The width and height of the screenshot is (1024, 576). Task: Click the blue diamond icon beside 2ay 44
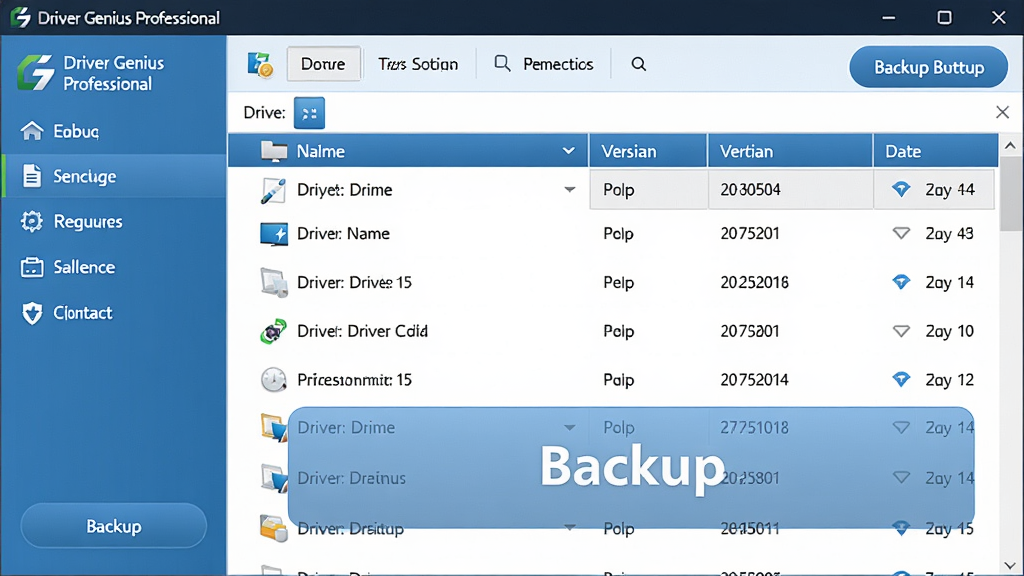(x=901, y=189)
